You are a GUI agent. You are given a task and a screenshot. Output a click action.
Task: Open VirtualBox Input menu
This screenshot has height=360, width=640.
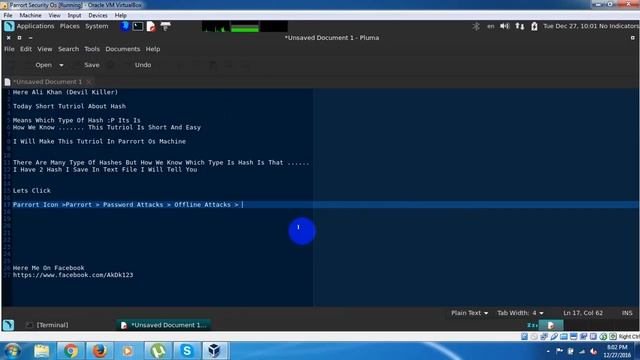coord(74,16)
